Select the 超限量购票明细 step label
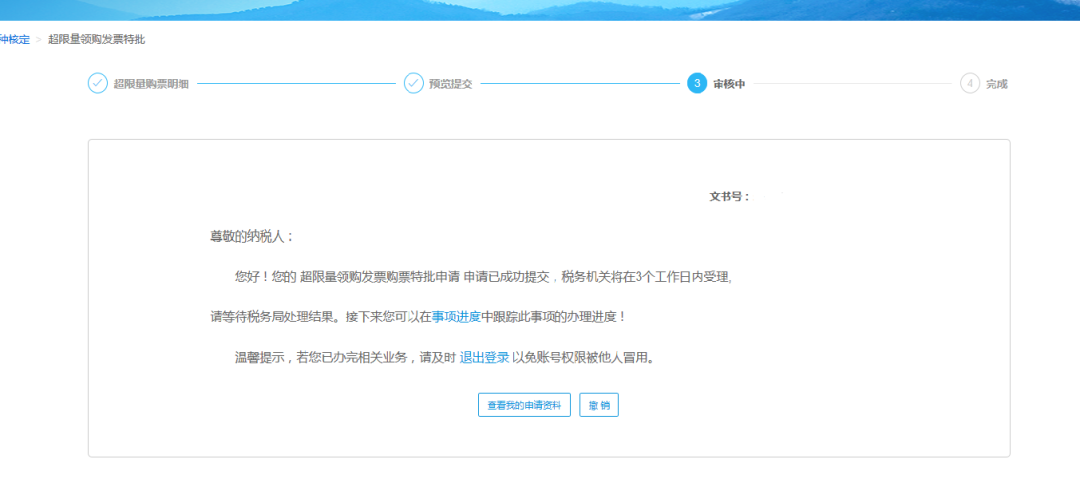 point(151,84)
